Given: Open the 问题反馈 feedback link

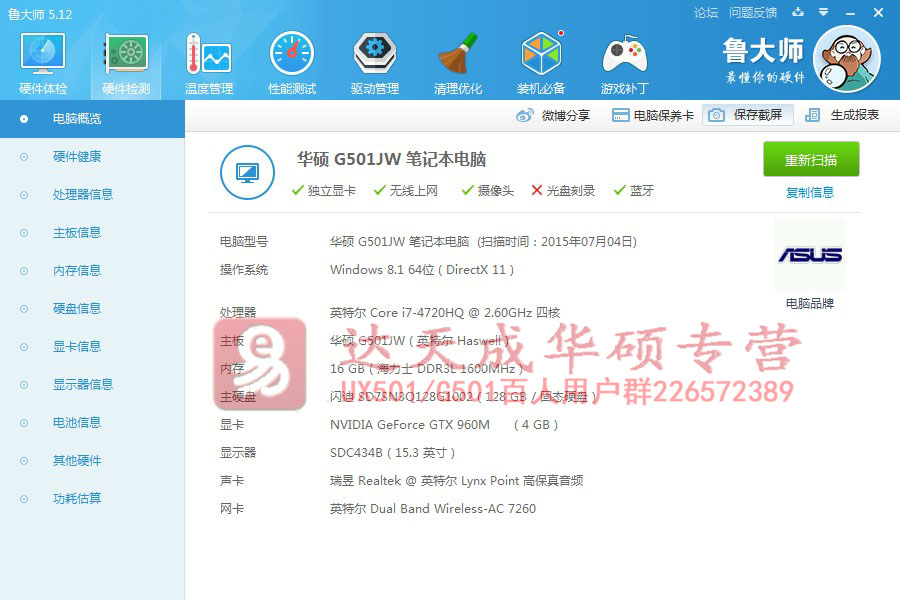Looking at the screenshot, I should (753, 13).
